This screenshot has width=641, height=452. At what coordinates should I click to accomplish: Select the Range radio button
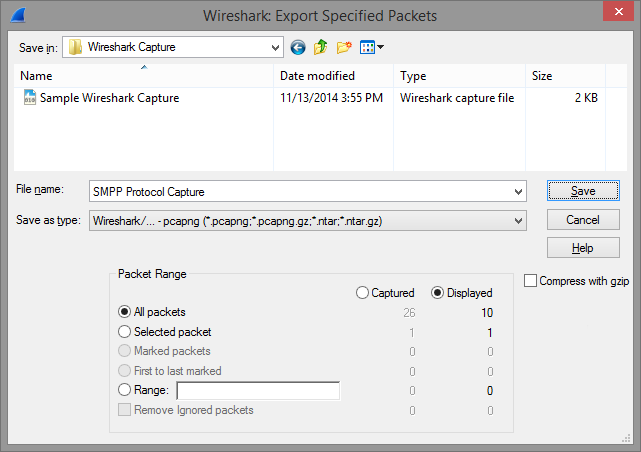coord(124,389)
